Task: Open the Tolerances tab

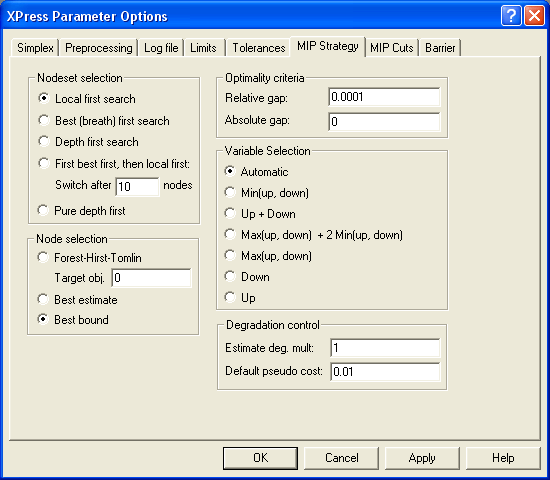Action: pos(259,48)
